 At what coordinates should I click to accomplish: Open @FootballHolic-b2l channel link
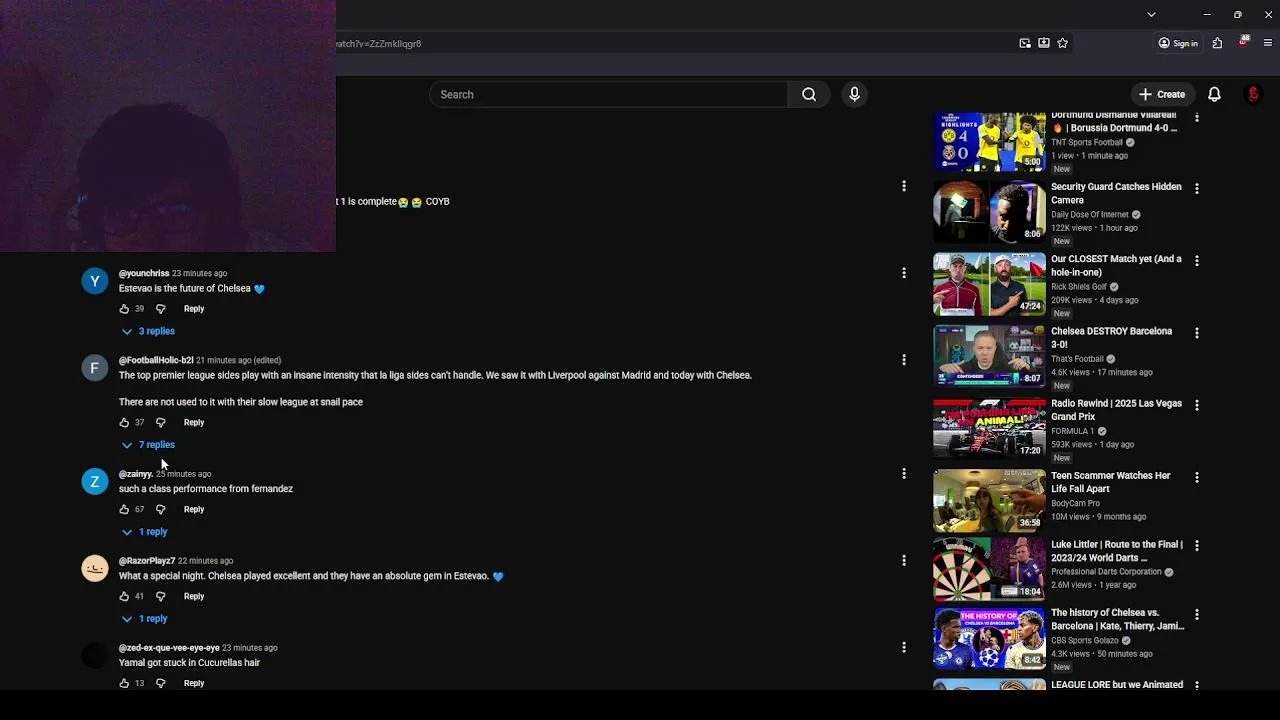coord(156,360)
